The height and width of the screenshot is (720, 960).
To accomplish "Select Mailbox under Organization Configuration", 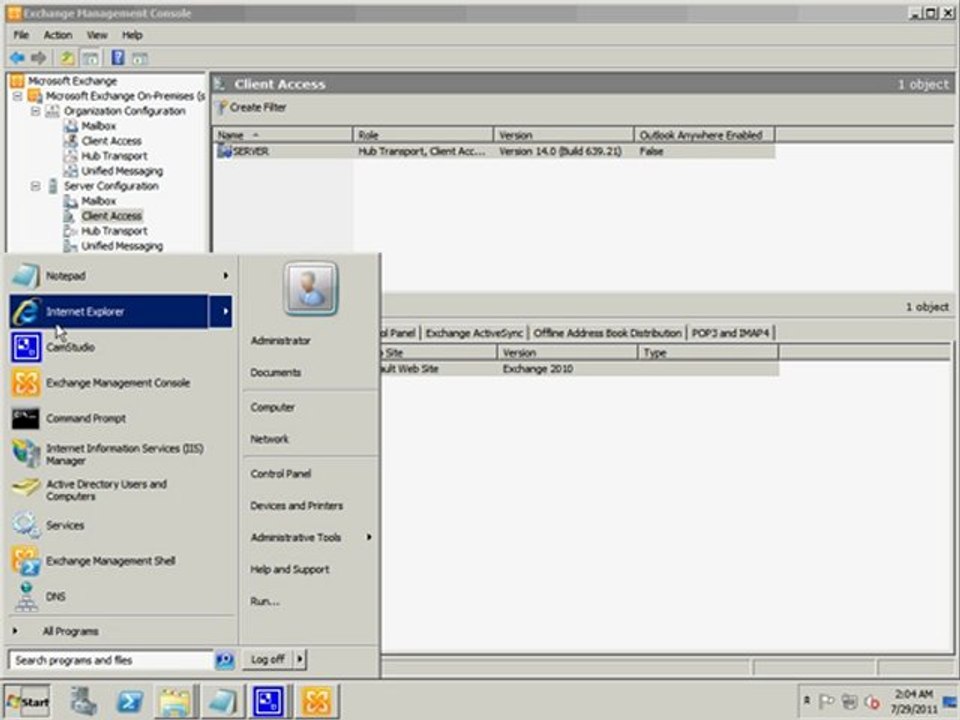I will (x=99, y=126).
